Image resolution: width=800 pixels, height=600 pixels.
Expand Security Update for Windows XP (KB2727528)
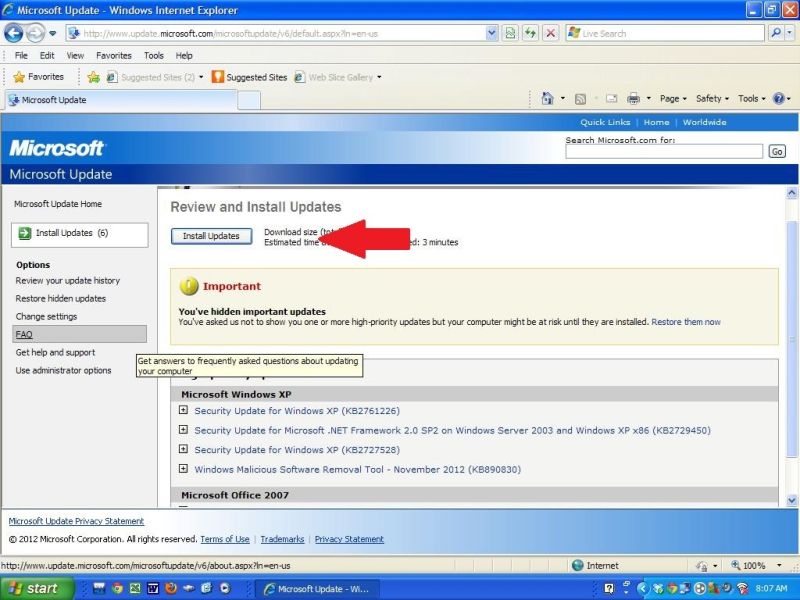click(x=183, y=449)
